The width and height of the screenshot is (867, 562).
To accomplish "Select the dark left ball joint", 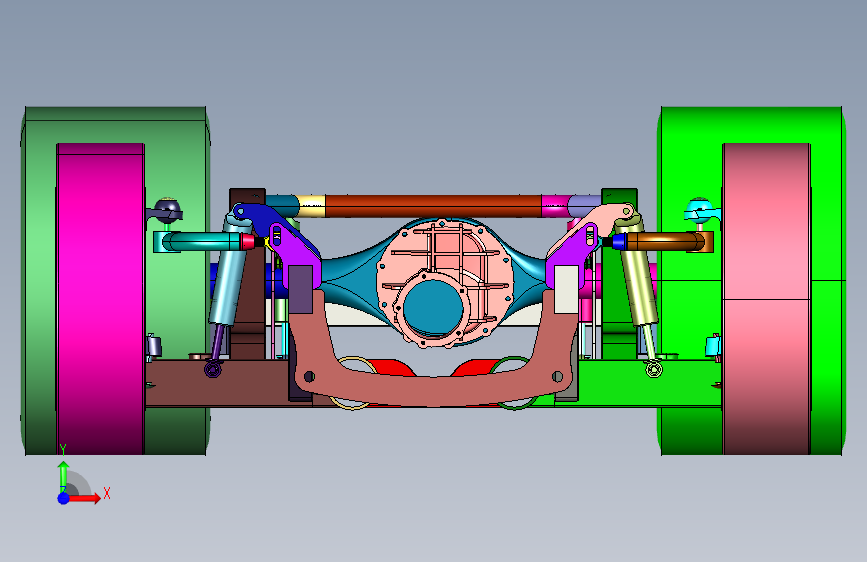I will coord(167,210).
